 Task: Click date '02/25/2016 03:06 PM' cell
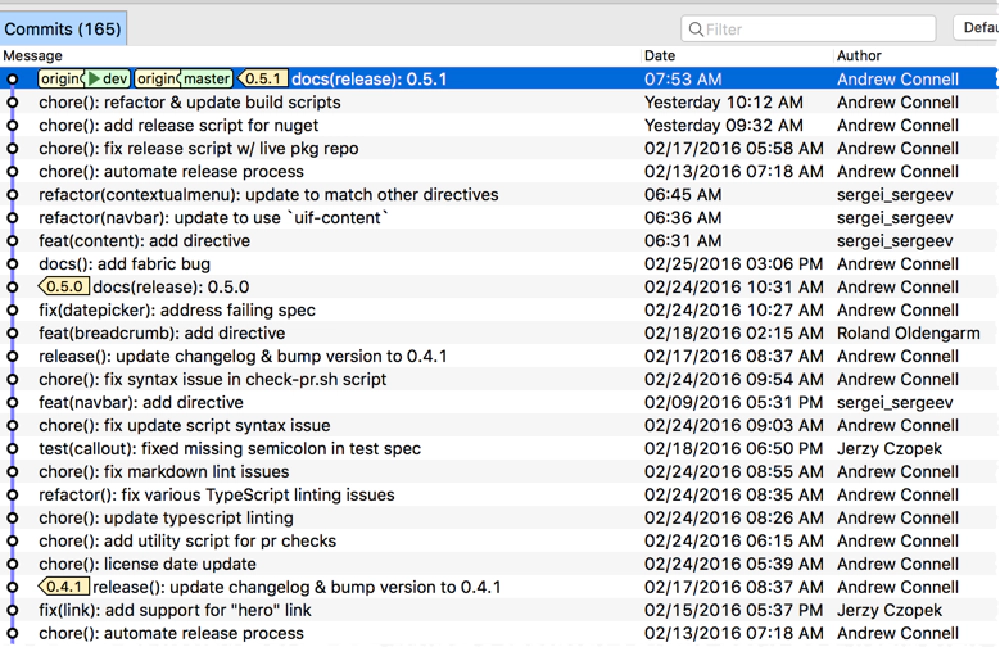[733, 264]
